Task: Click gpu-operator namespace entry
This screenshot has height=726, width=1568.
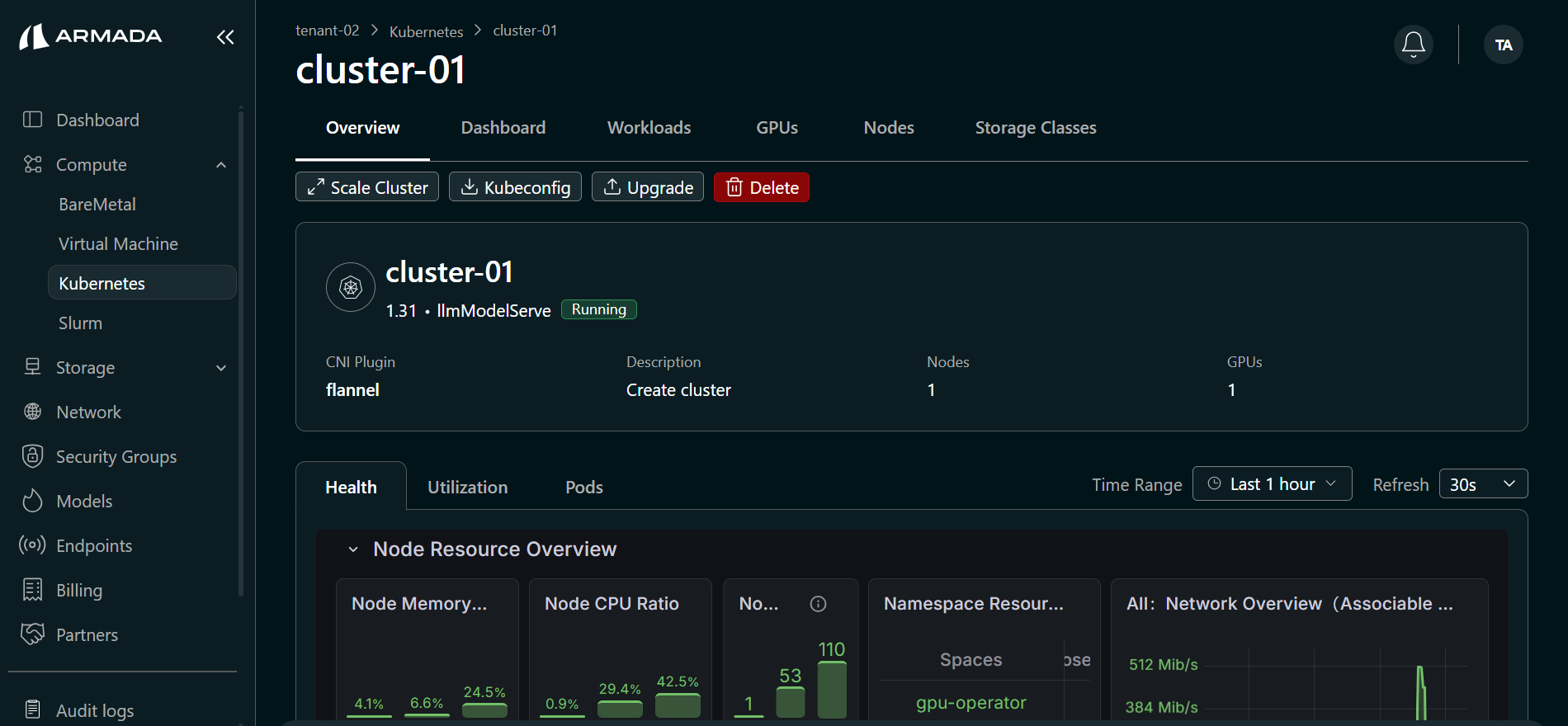Action: pos(971,703)
